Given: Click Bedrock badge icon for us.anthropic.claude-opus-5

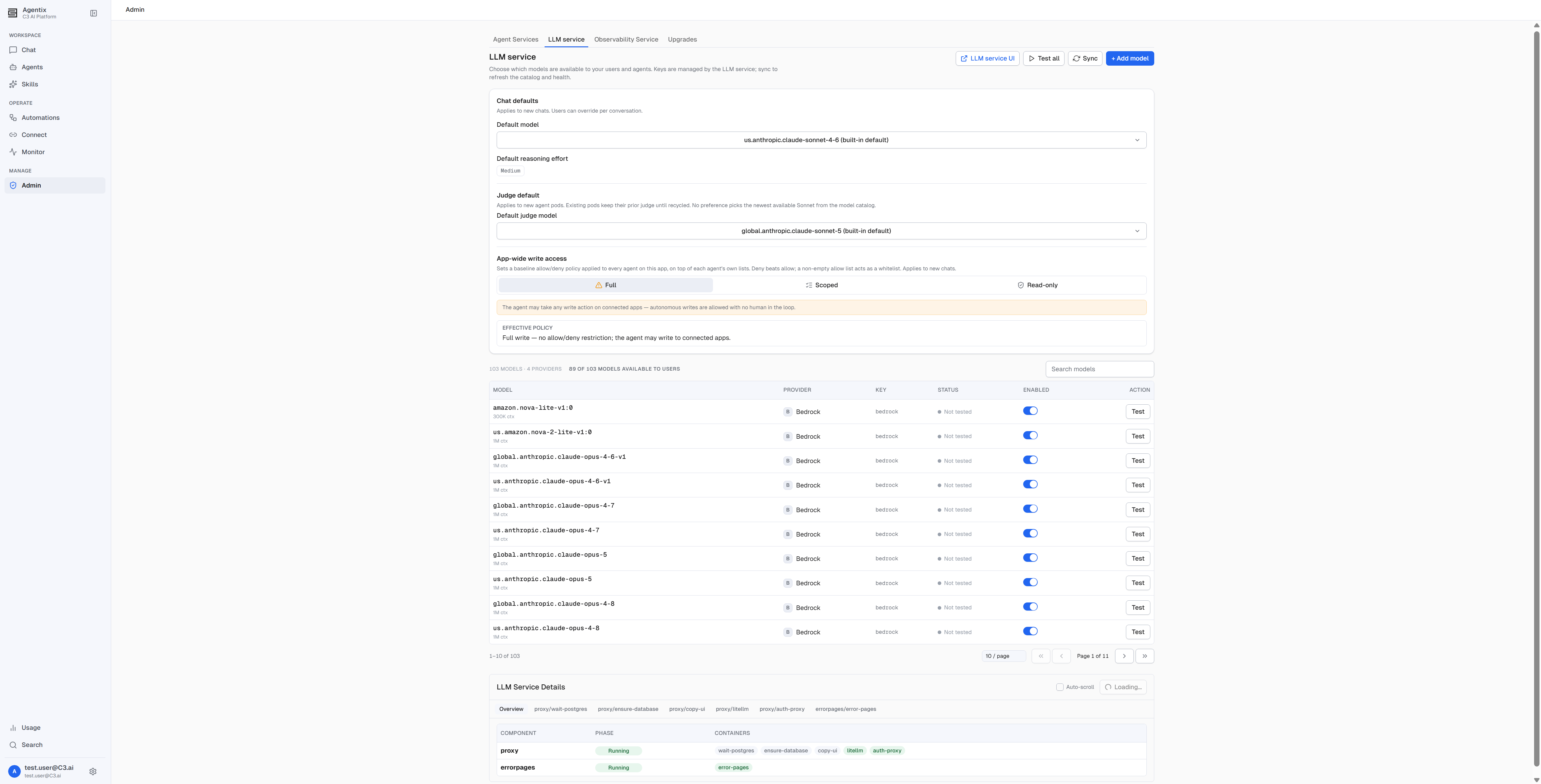Looking at the screenshot, I should tap(788, 583).
